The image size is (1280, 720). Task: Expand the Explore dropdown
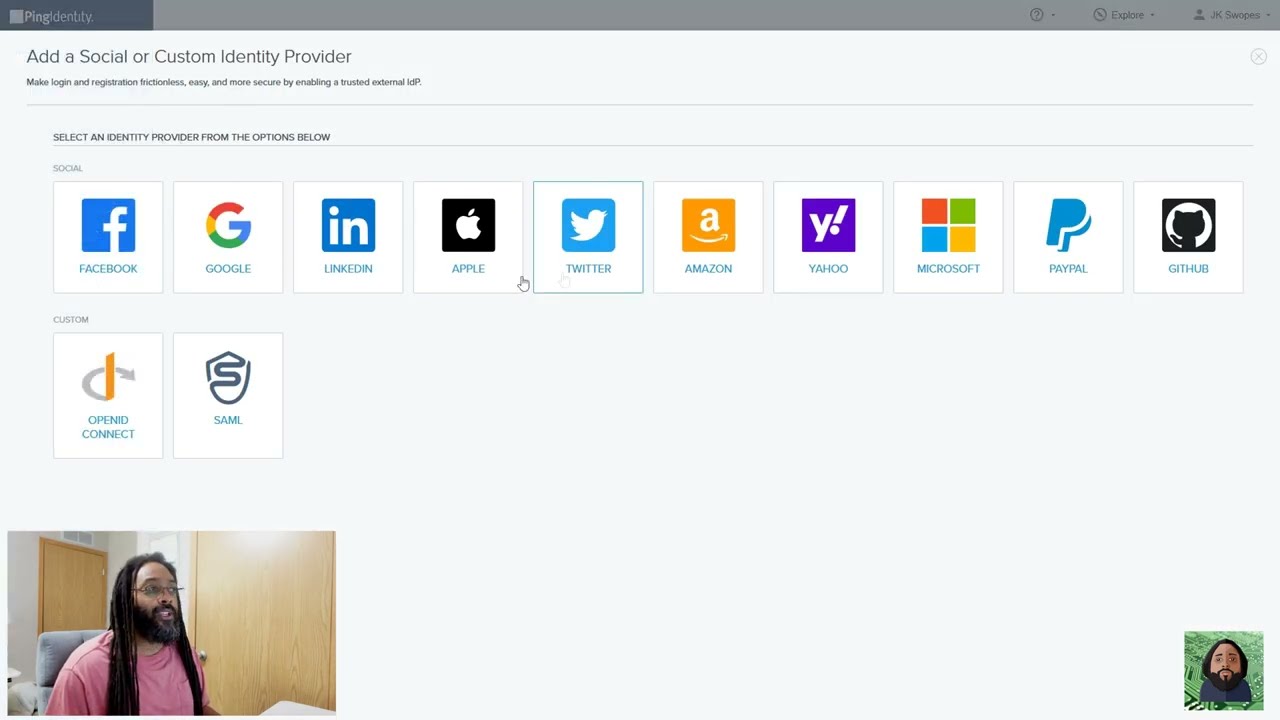click(x=1124, y=15)
